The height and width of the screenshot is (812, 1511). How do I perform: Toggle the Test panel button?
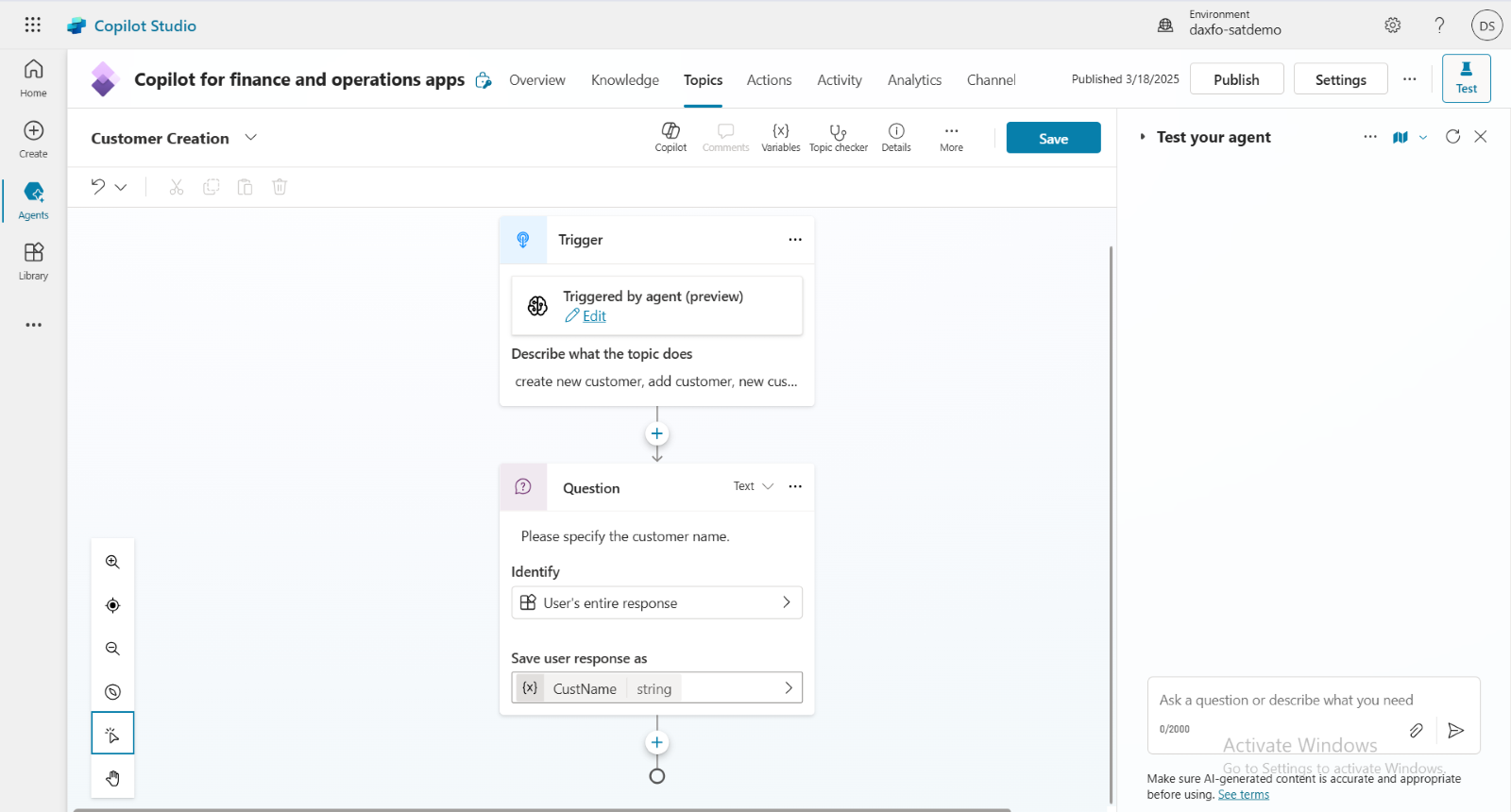click(1466, 77)
